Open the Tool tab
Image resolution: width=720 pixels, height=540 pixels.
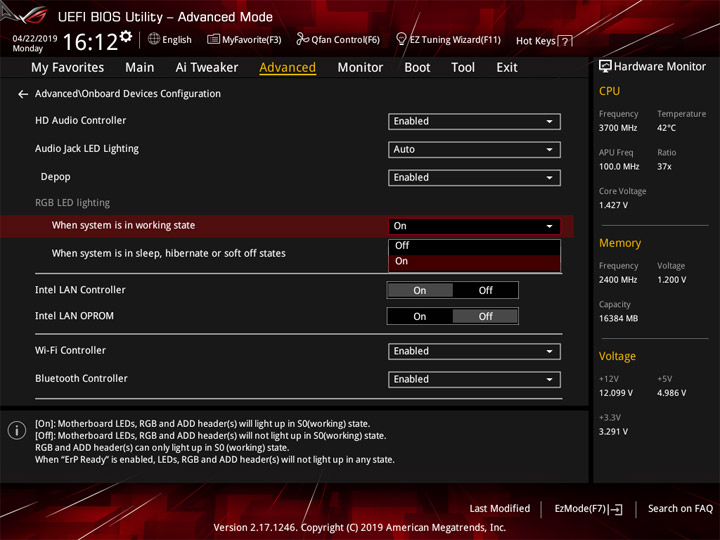tap(463, 68)
